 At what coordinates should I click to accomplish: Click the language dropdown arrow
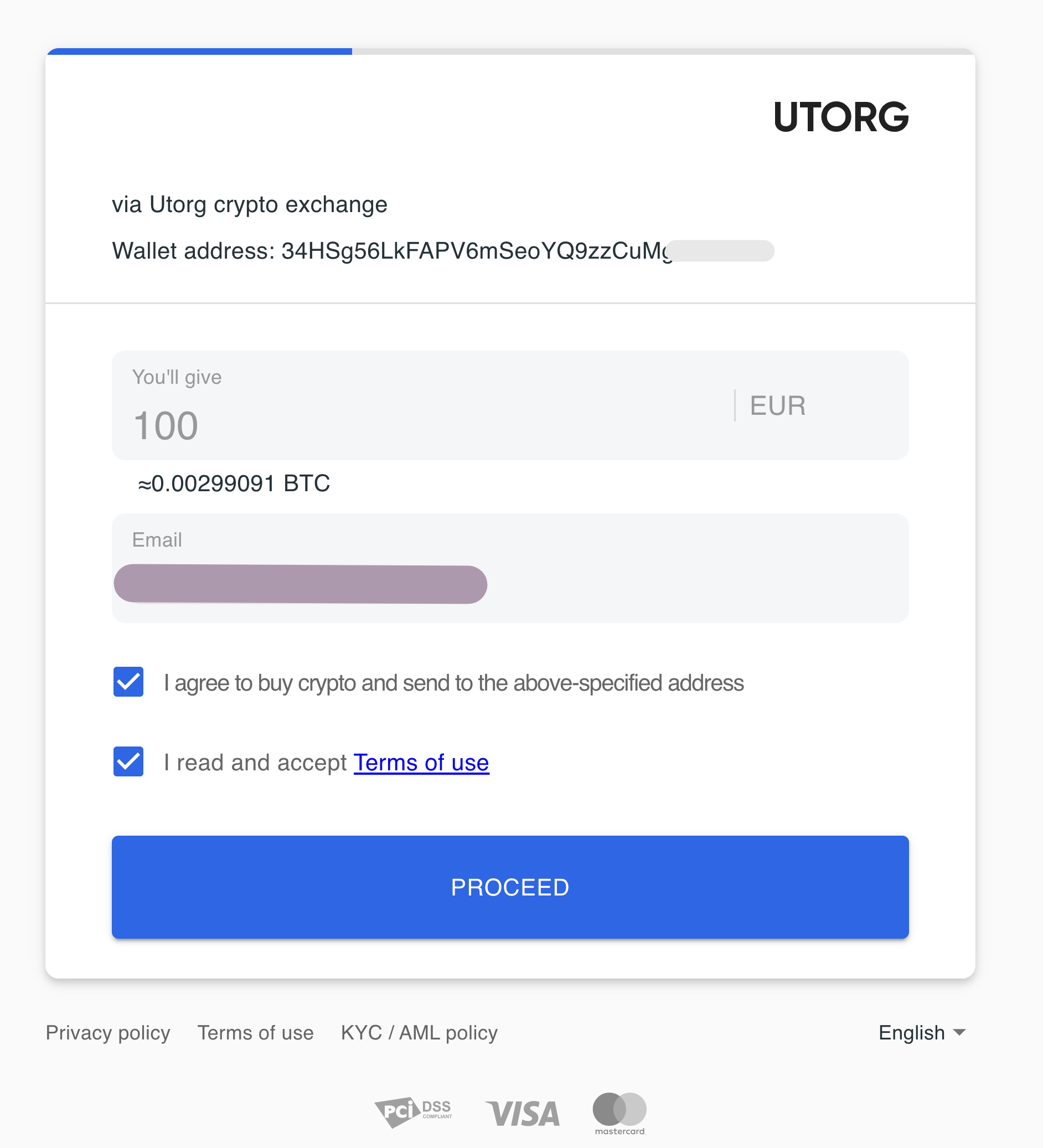pyautogui.click(x=959, y=1032)
